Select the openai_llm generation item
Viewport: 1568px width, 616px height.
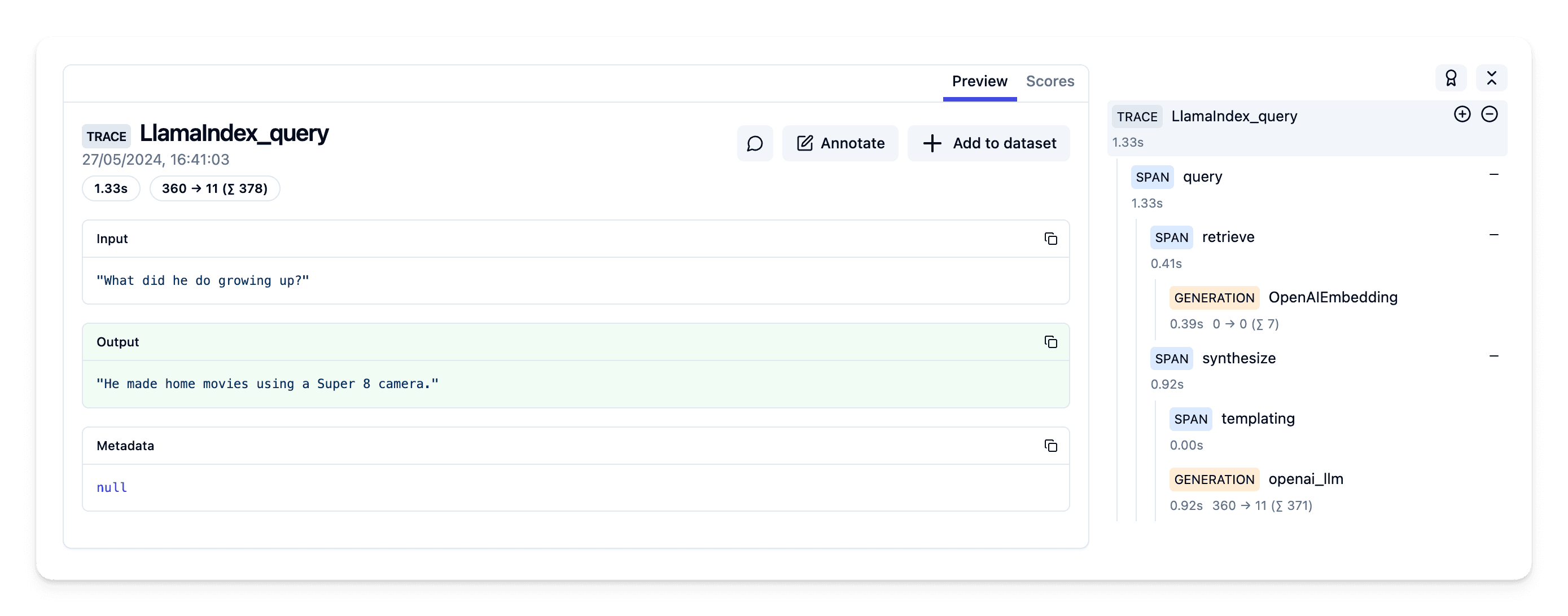(x=1304, y=479)
